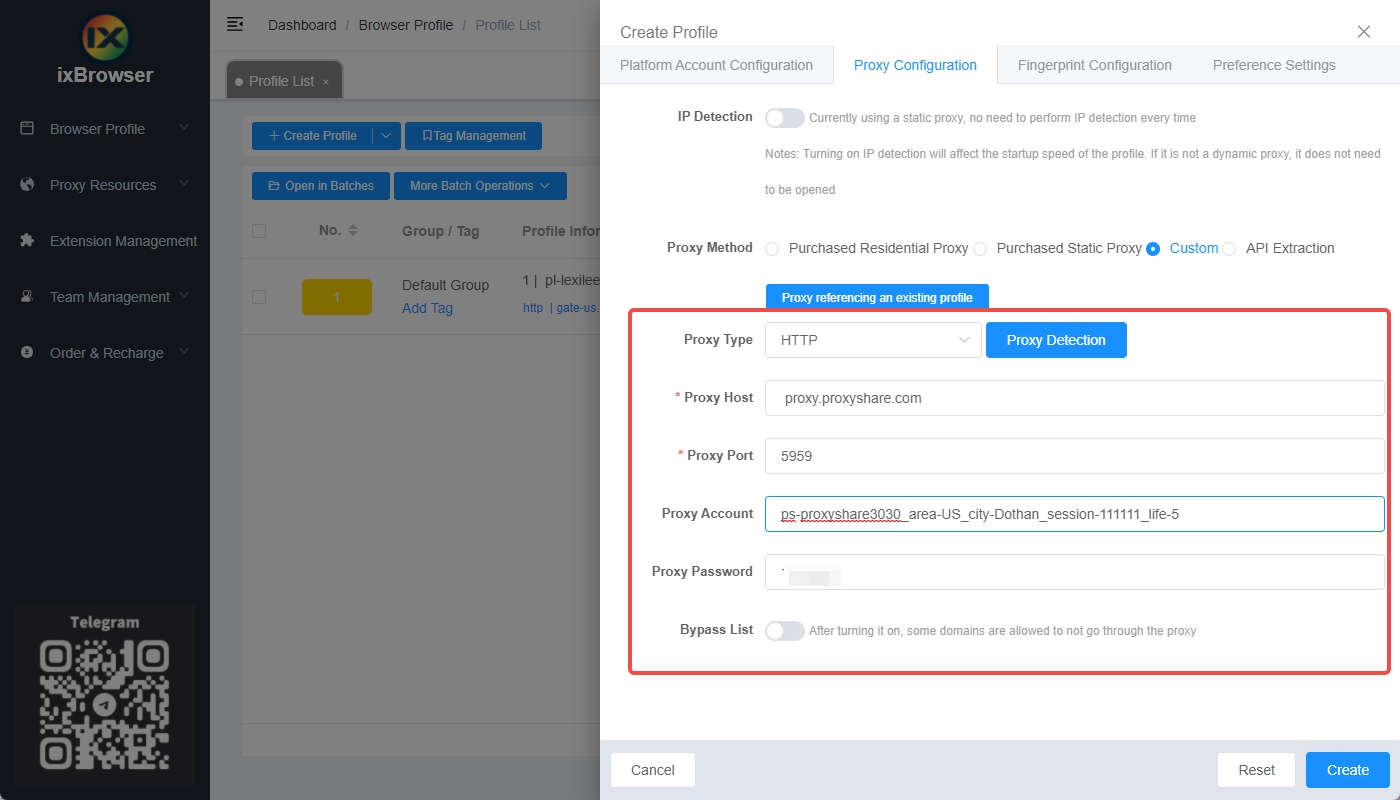Click the Team Management people icon

[x=27, y=297]
